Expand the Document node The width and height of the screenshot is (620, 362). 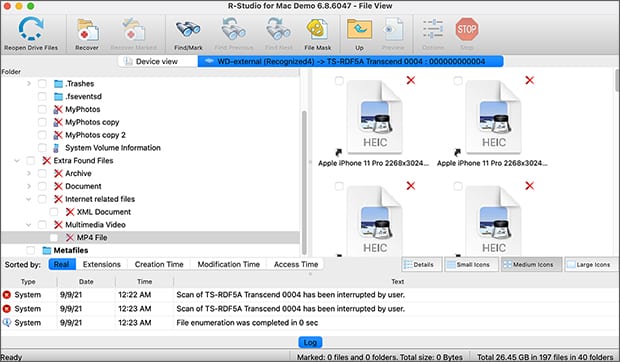pos(28,186)
